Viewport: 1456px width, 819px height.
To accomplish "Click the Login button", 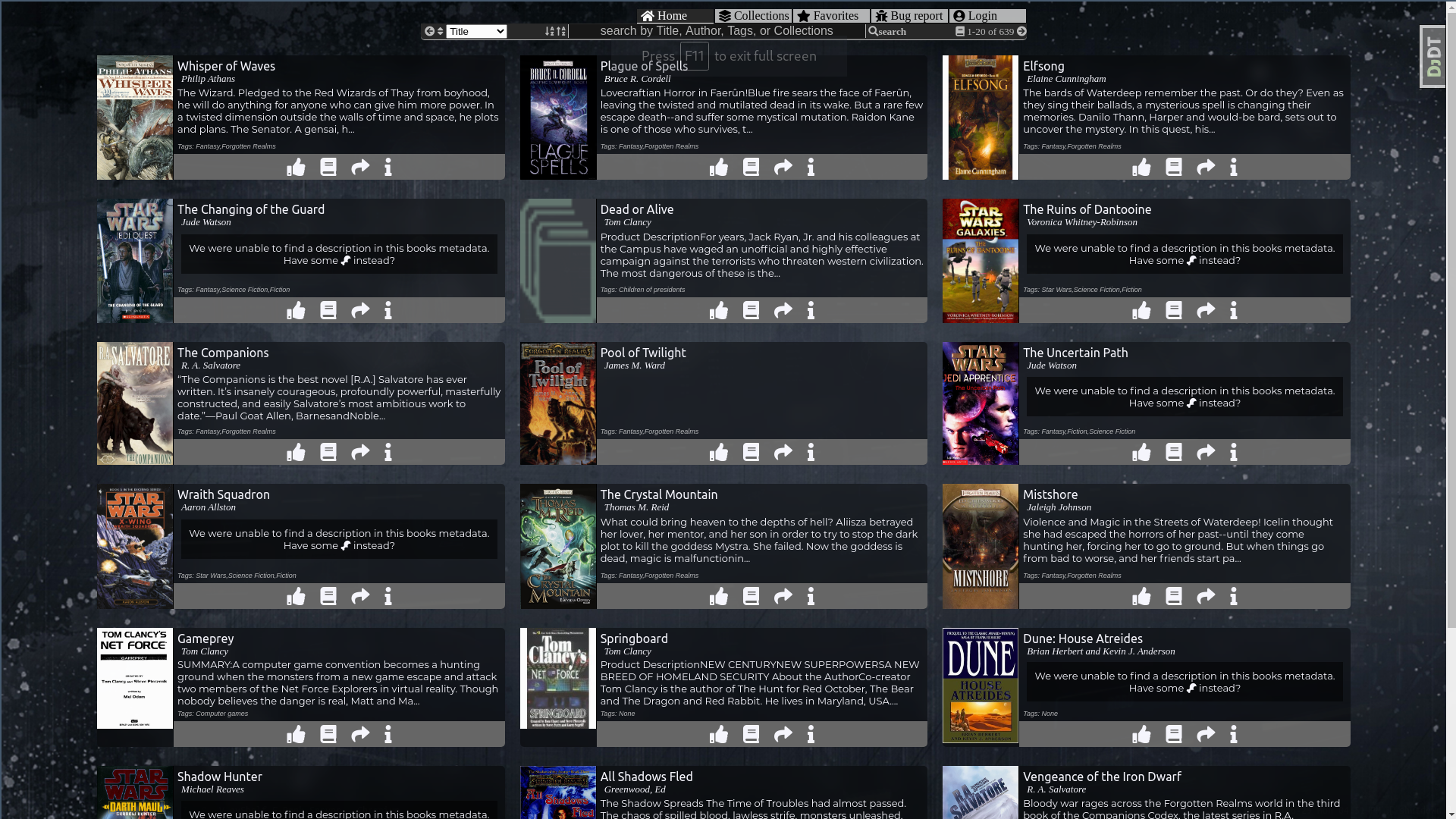I will point(986,16).
